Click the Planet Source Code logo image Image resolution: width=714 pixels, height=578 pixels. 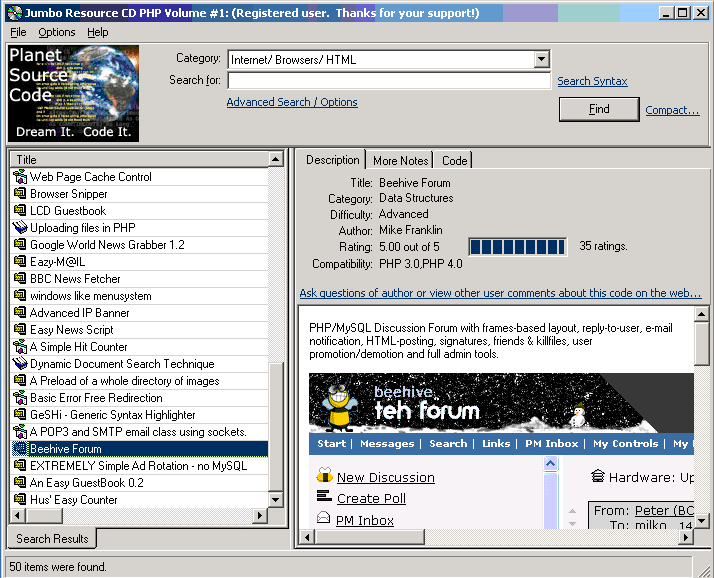[73, 93]
